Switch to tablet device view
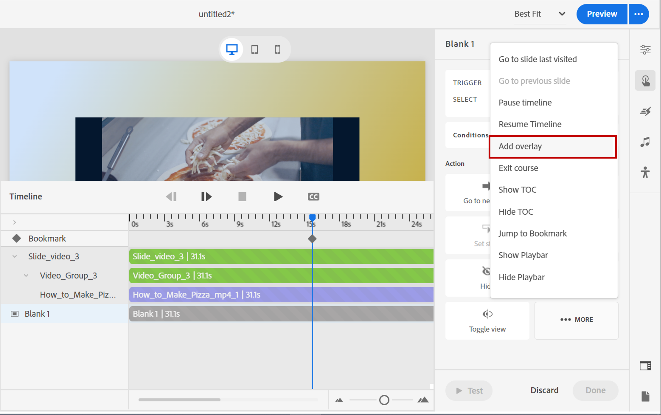Screen dimensions: 661x415 (255, 49)
